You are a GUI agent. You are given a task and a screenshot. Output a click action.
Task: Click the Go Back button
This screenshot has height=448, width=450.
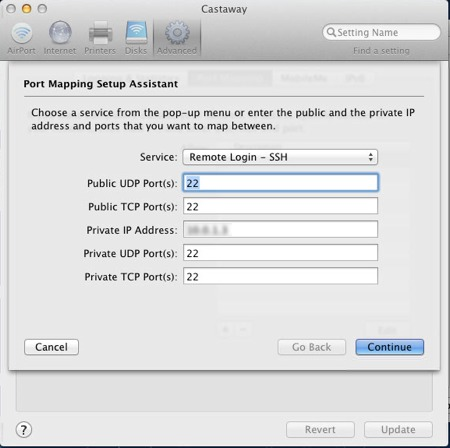pos(312,347)
